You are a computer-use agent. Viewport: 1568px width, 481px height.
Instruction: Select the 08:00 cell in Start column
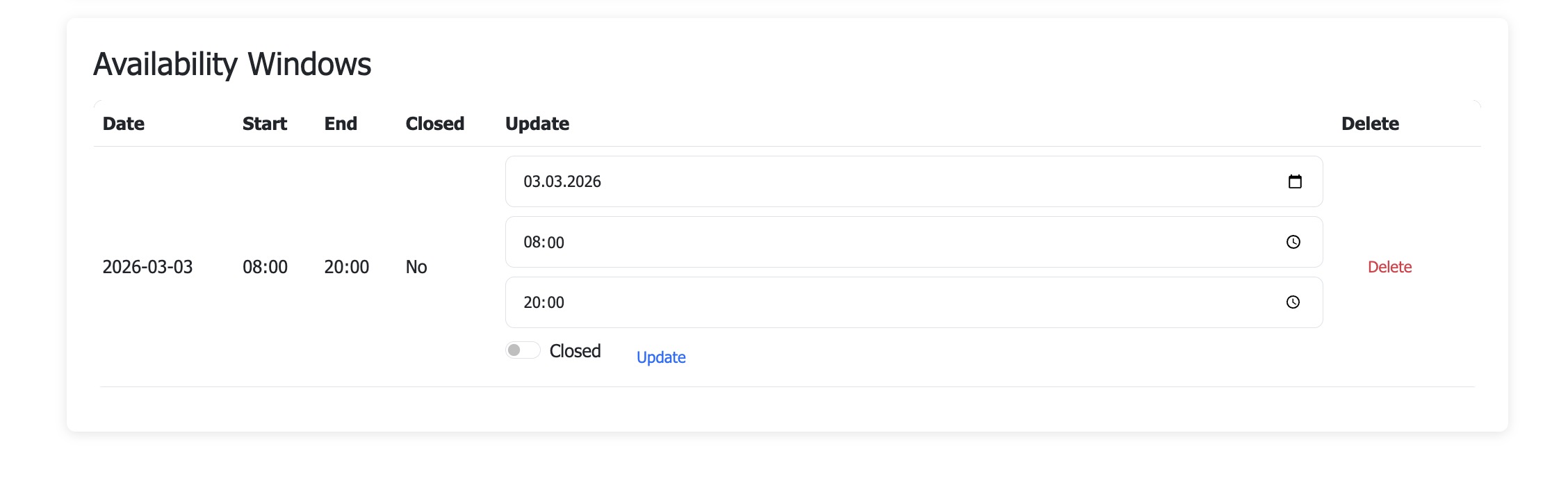tap(265, 267)
